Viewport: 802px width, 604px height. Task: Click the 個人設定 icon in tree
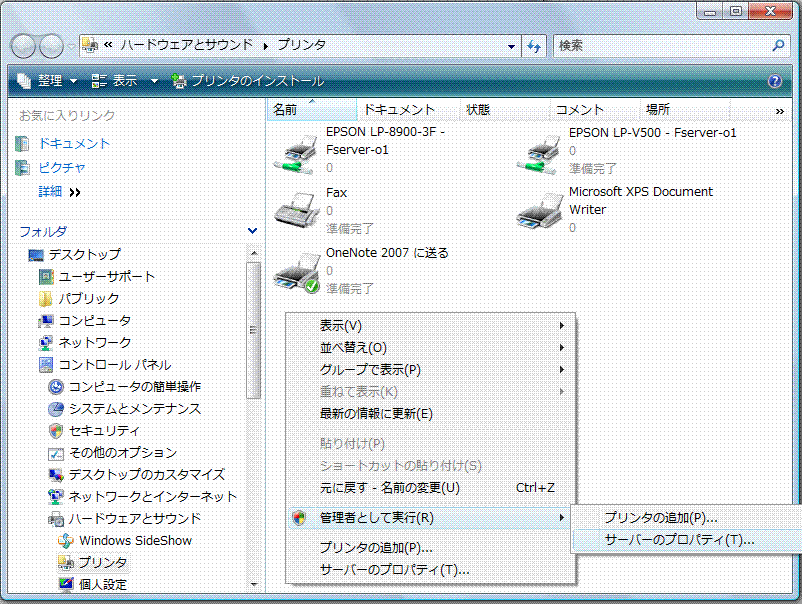tap(66, 584)
